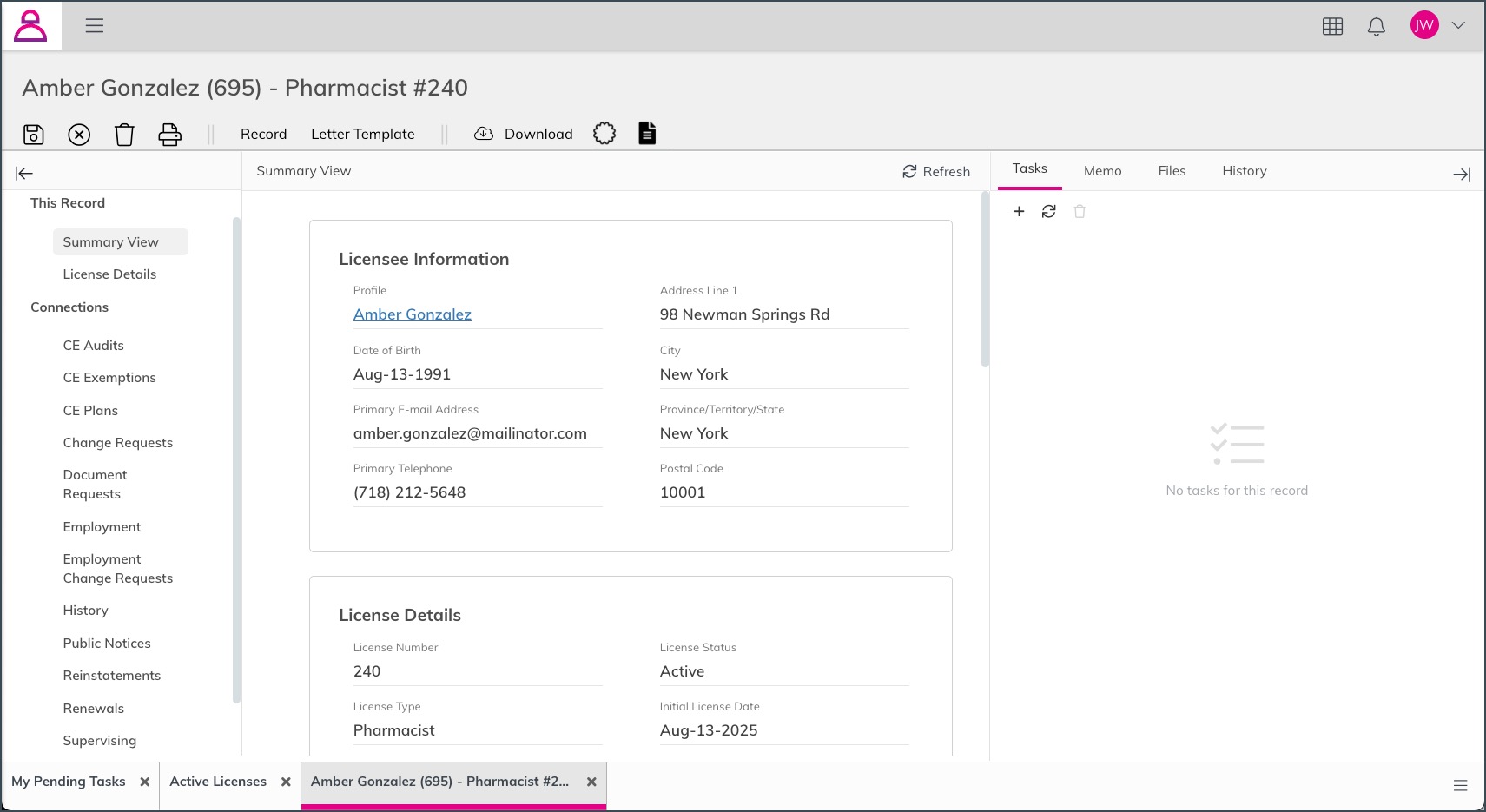Image resolution: width=1486 pixels, height=812 pixels.
Task: Close the My Pending Tasks tab
Action: point(145,782)
